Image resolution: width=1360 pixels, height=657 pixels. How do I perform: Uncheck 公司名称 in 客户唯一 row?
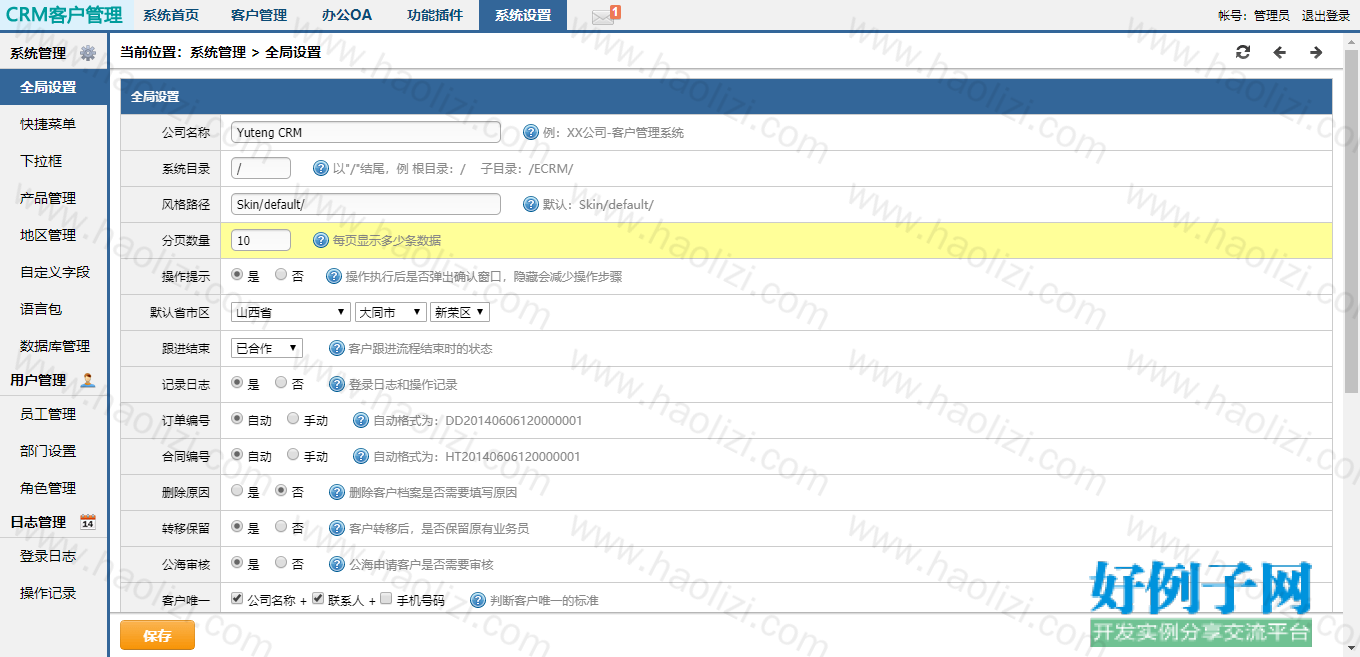(x=237, y=598)
